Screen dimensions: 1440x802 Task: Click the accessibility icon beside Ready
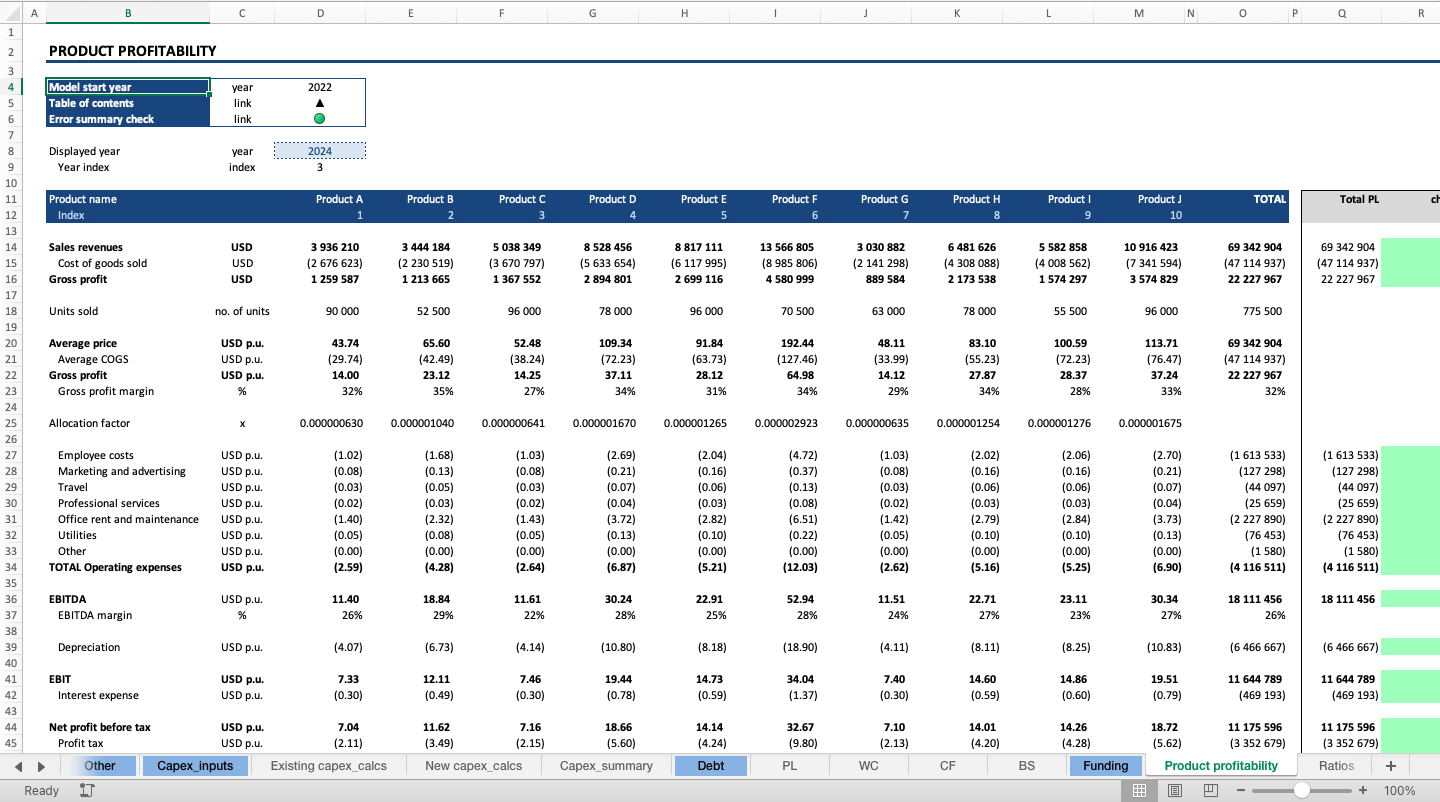[87, 790]
